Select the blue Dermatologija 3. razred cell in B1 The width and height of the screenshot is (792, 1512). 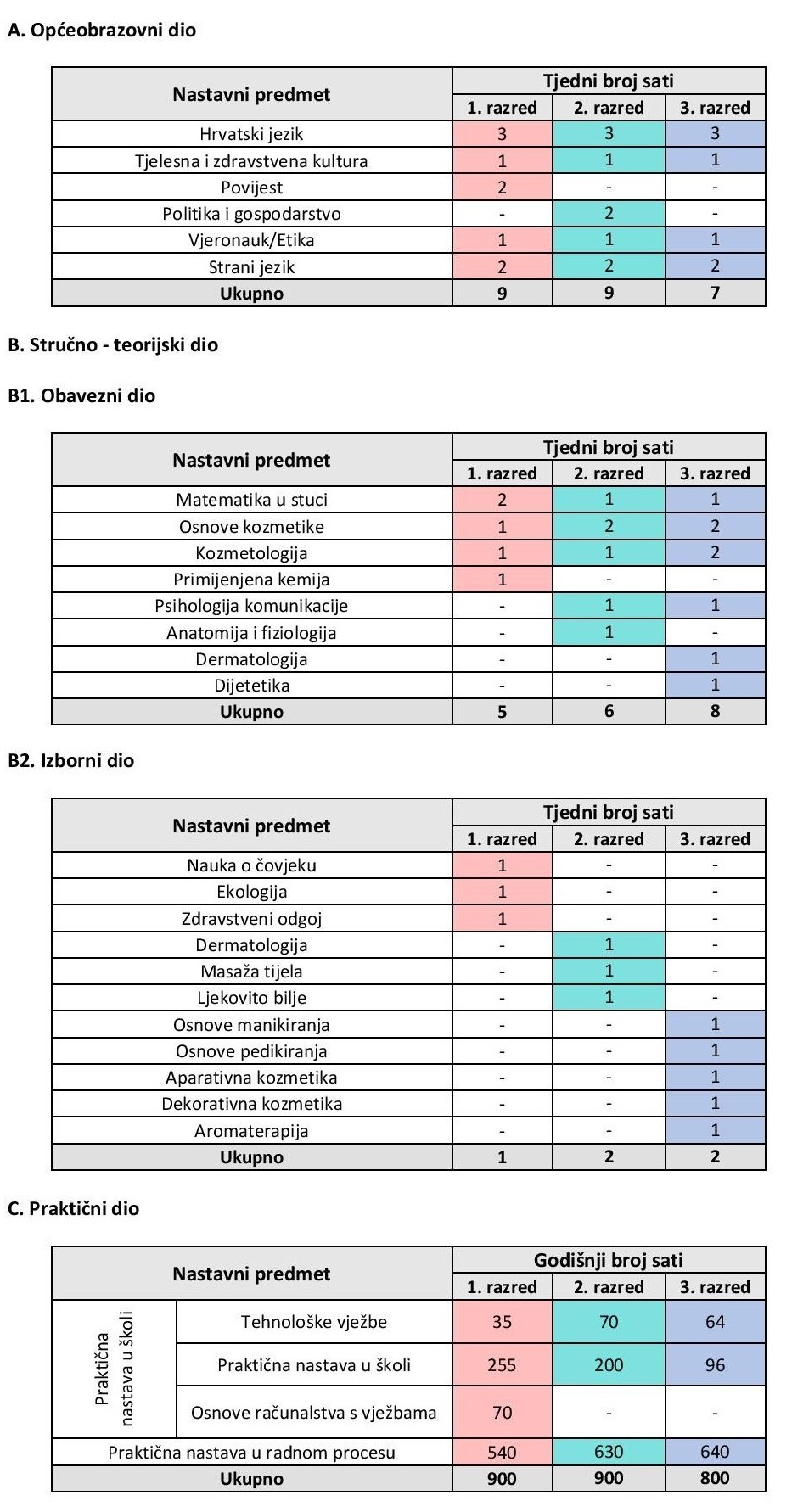pos(715,659)
